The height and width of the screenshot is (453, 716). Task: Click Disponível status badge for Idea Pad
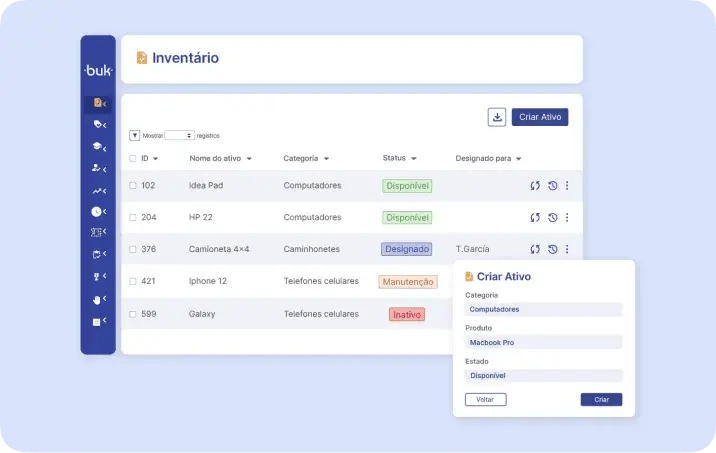(x=407, y=186)
